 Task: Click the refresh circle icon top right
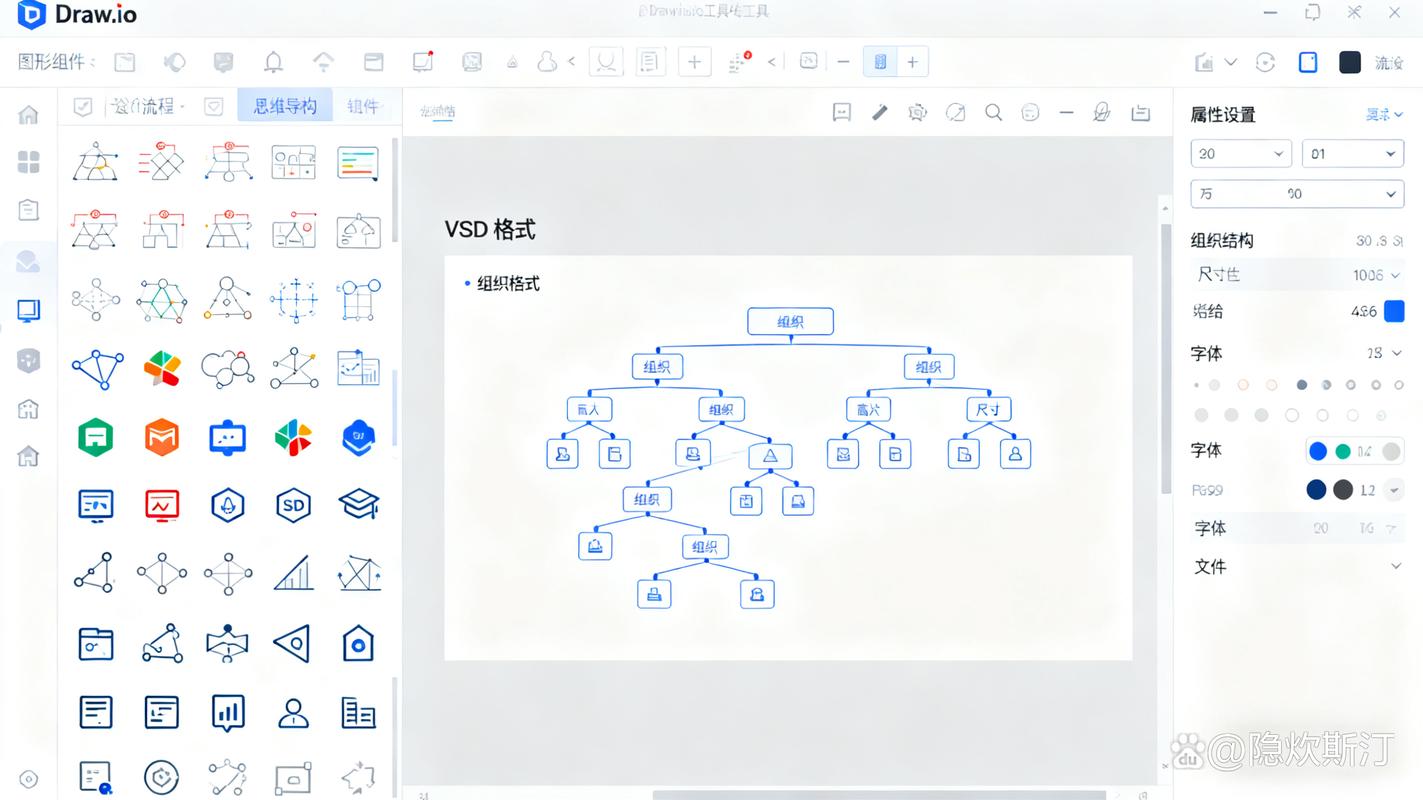point(1265,62)
